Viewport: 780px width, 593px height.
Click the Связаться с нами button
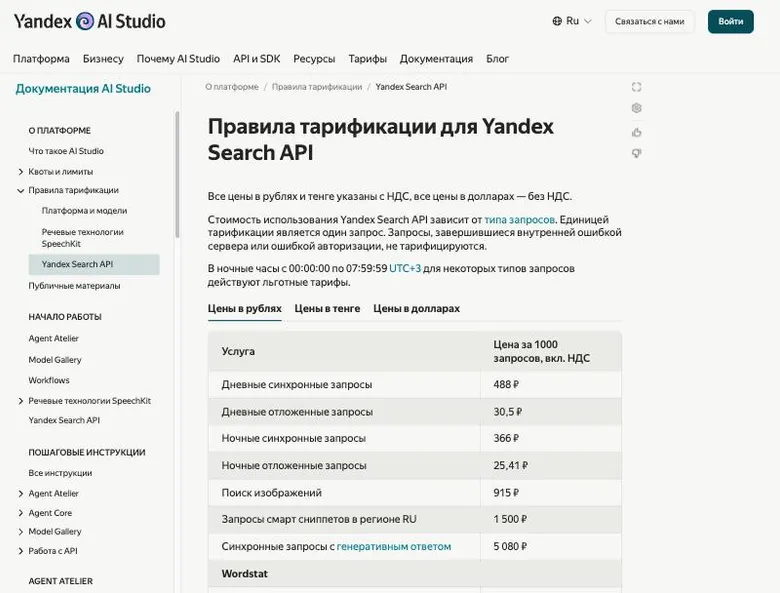click(649, 21)
